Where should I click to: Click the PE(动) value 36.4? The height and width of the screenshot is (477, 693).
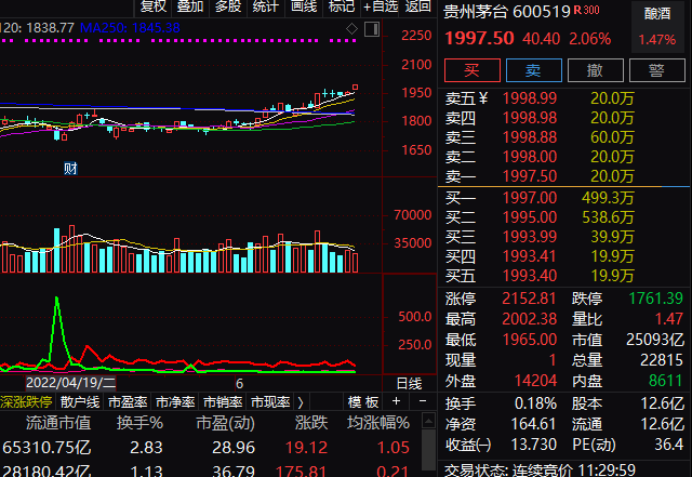[x=669, y=444]
